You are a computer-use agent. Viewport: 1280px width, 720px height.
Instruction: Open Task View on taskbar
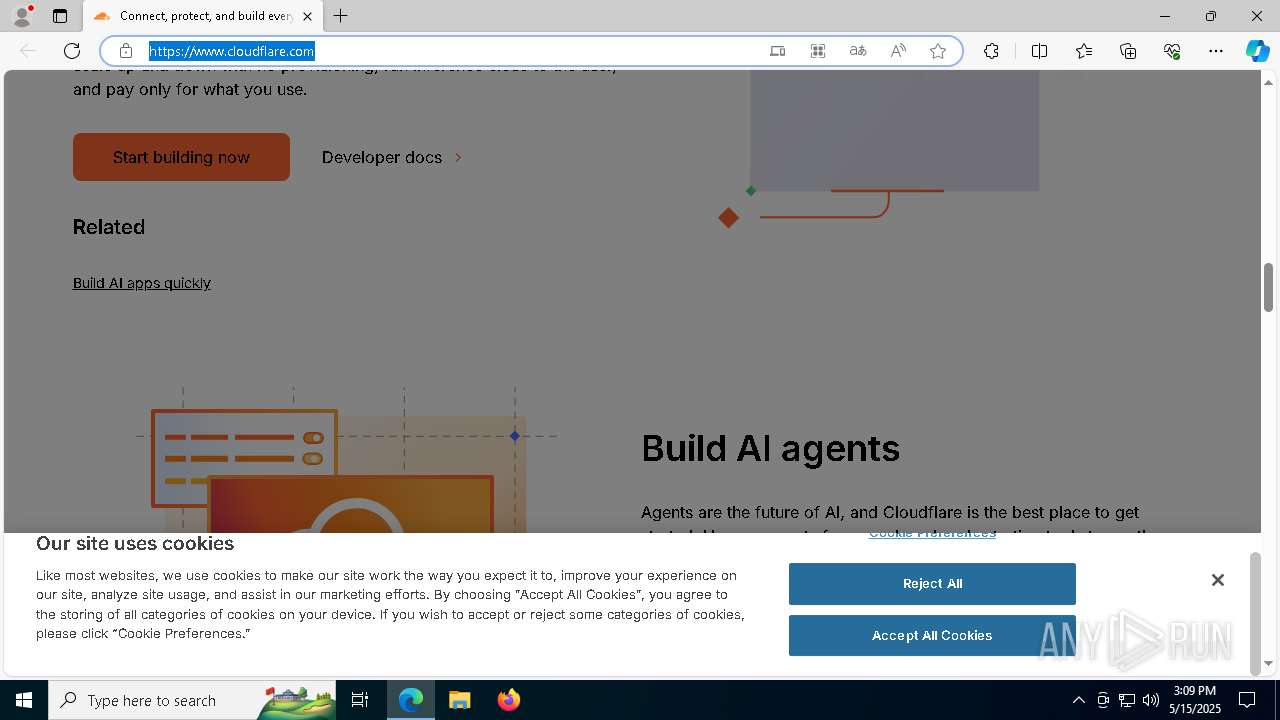[x=360, y=700]
